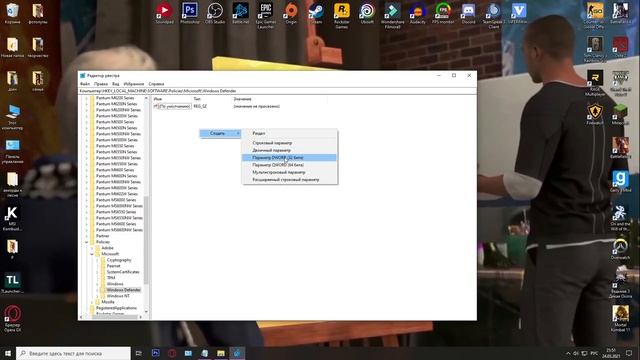Open Task View from the taskbar
The width and height of the screenshot is (640, 360).
138,353
